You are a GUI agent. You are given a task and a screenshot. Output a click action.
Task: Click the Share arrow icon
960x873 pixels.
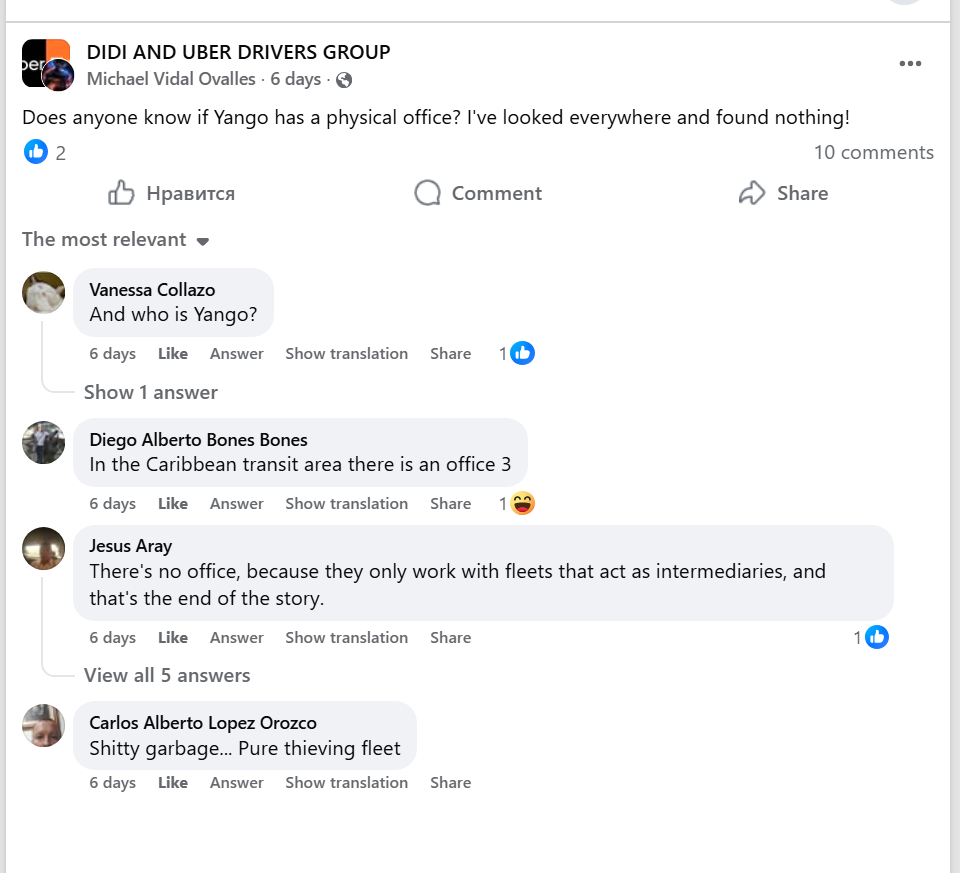752,193
